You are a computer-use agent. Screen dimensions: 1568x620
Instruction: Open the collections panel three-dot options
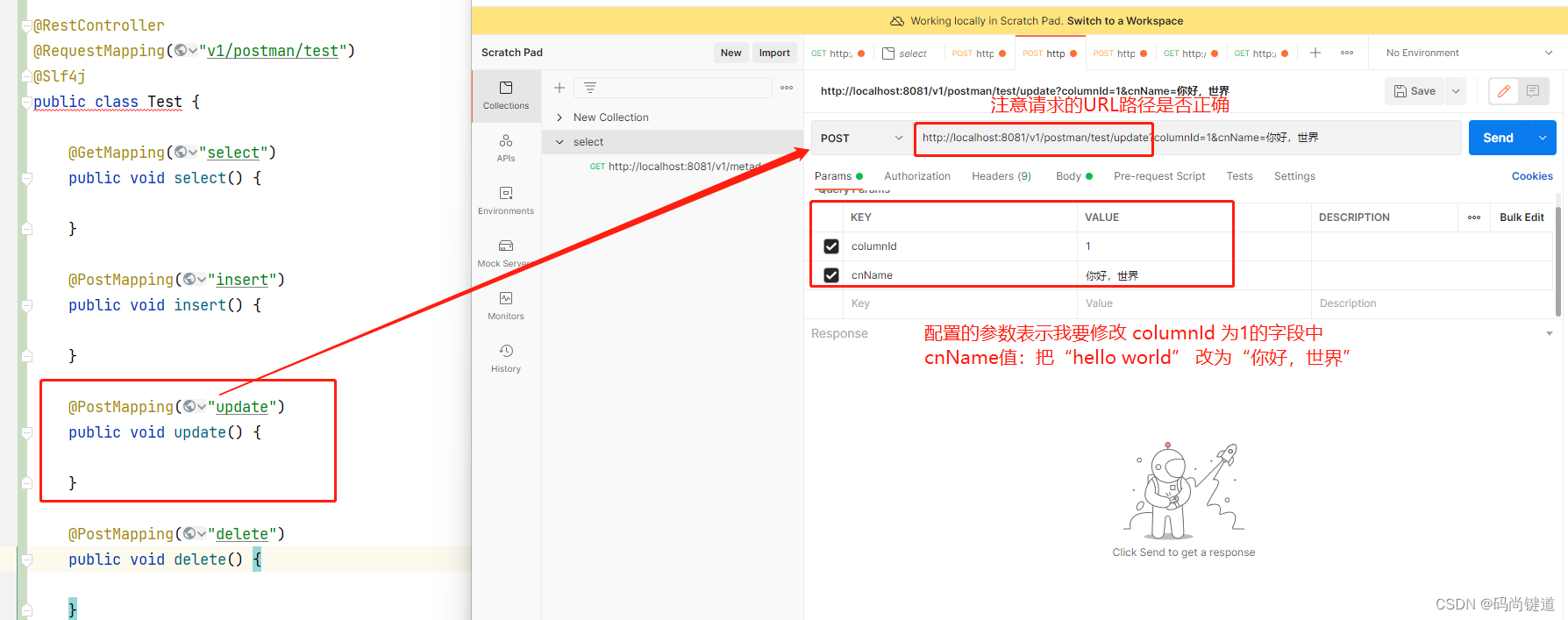787,88
